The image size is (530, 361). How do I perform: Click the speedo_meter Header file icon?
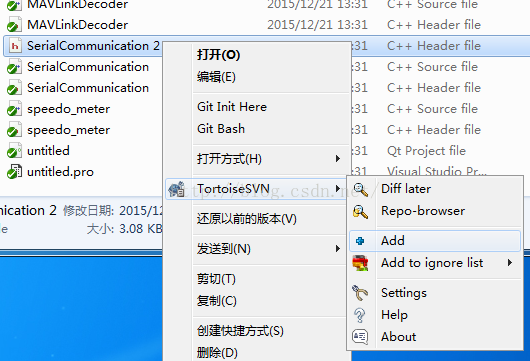click(14, 130)
